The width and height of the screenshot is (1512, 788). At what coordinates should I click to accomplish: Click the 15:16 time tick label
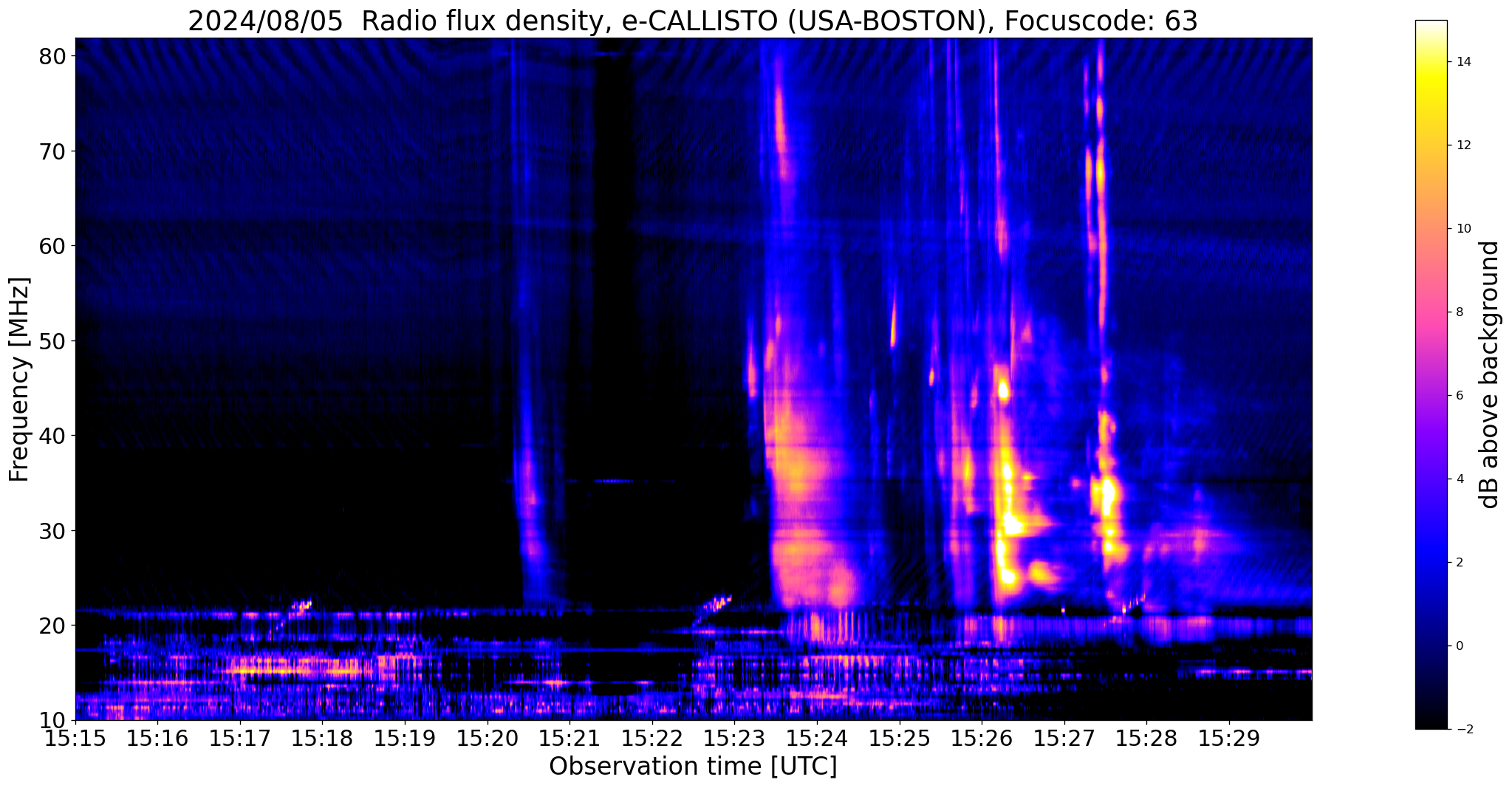point(158,739)
